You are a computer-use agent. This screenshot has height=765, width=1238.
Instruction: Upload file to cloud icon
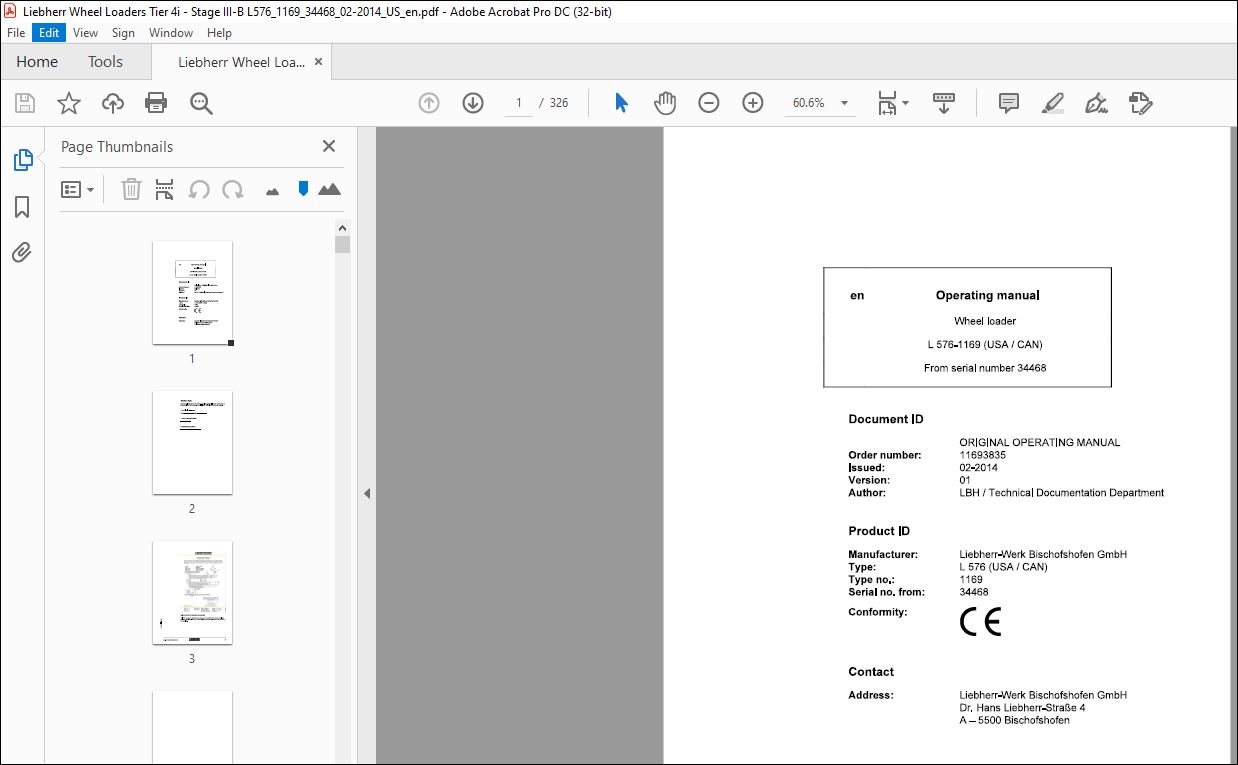pyautogui.click(x=113, y=103)
